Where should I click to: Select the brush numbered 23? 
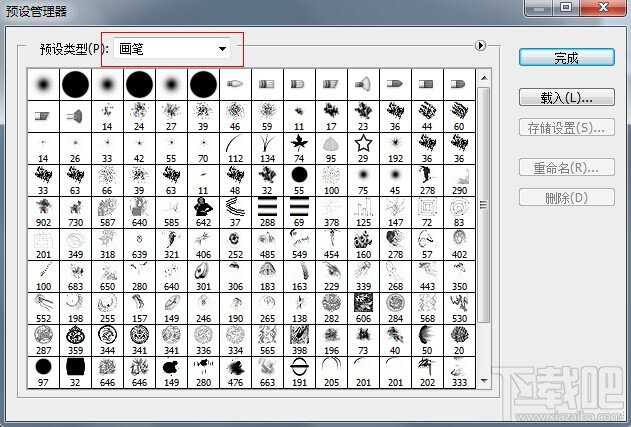click(363, 116)
